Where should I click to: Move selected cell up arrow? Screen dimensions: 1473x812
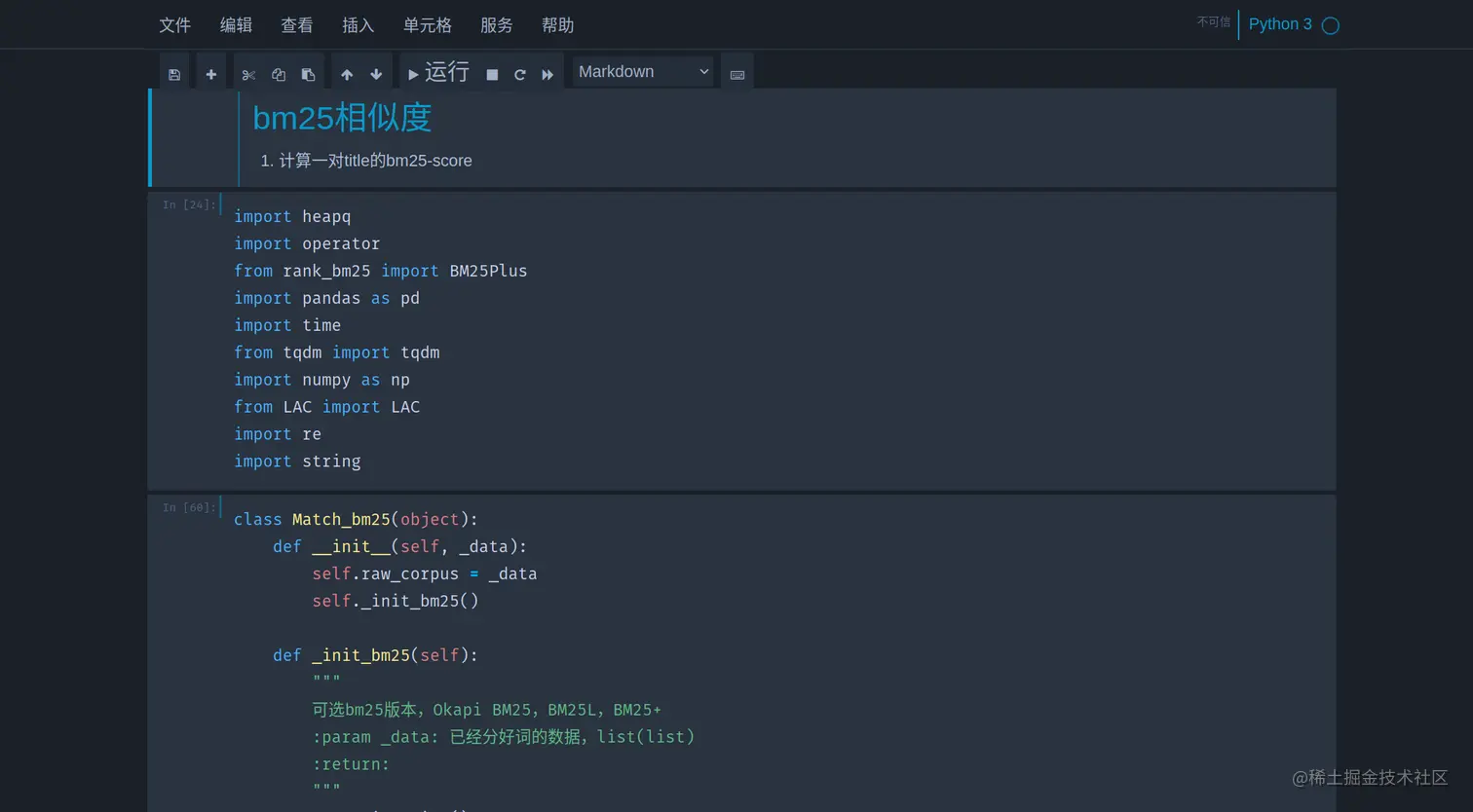click(347, 74)
